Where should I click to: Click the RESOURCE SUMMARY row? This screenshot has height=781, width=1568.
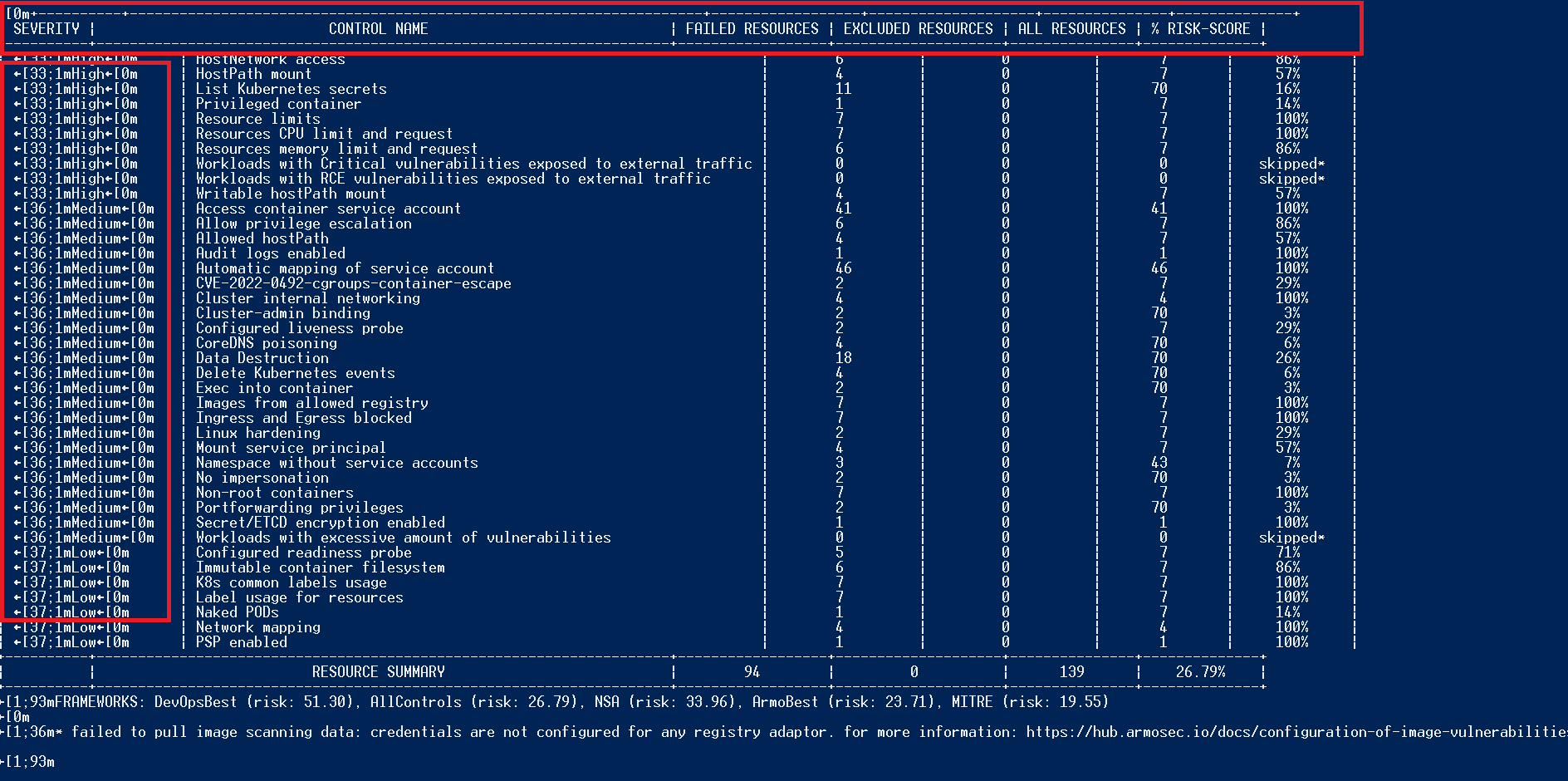[x=378, y=672]
